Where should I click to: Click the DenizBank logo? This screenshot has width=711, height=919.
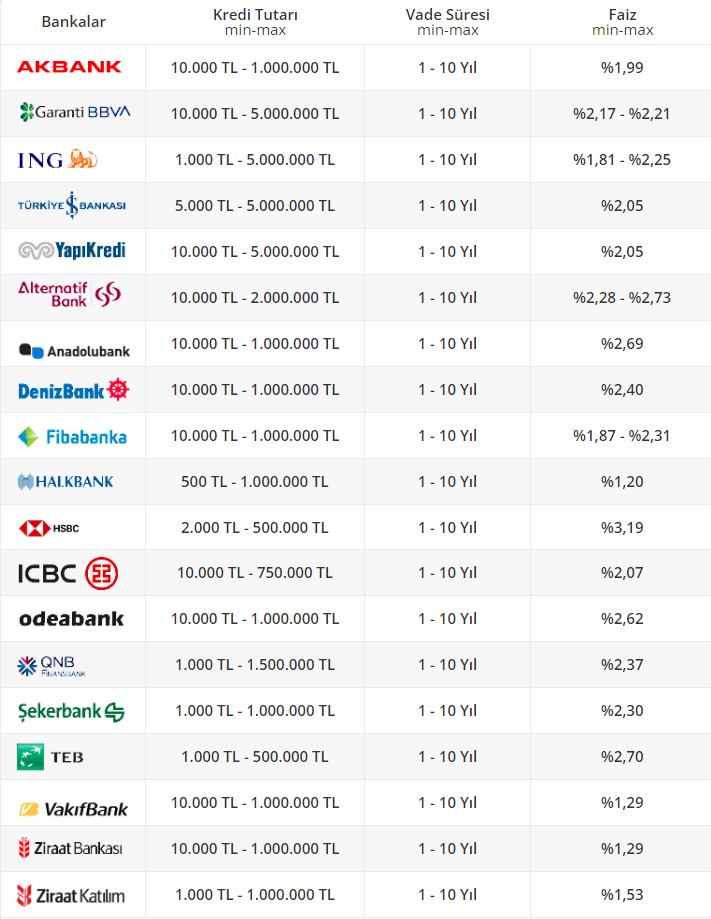(74, 390)
